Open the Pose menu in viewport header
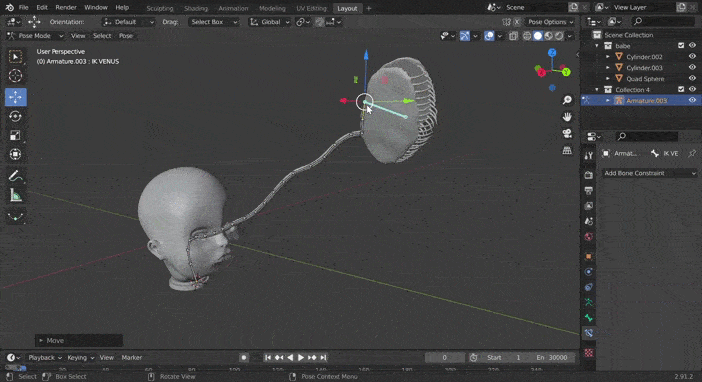Screen dimensions: 702x382 tap(126, 36)
